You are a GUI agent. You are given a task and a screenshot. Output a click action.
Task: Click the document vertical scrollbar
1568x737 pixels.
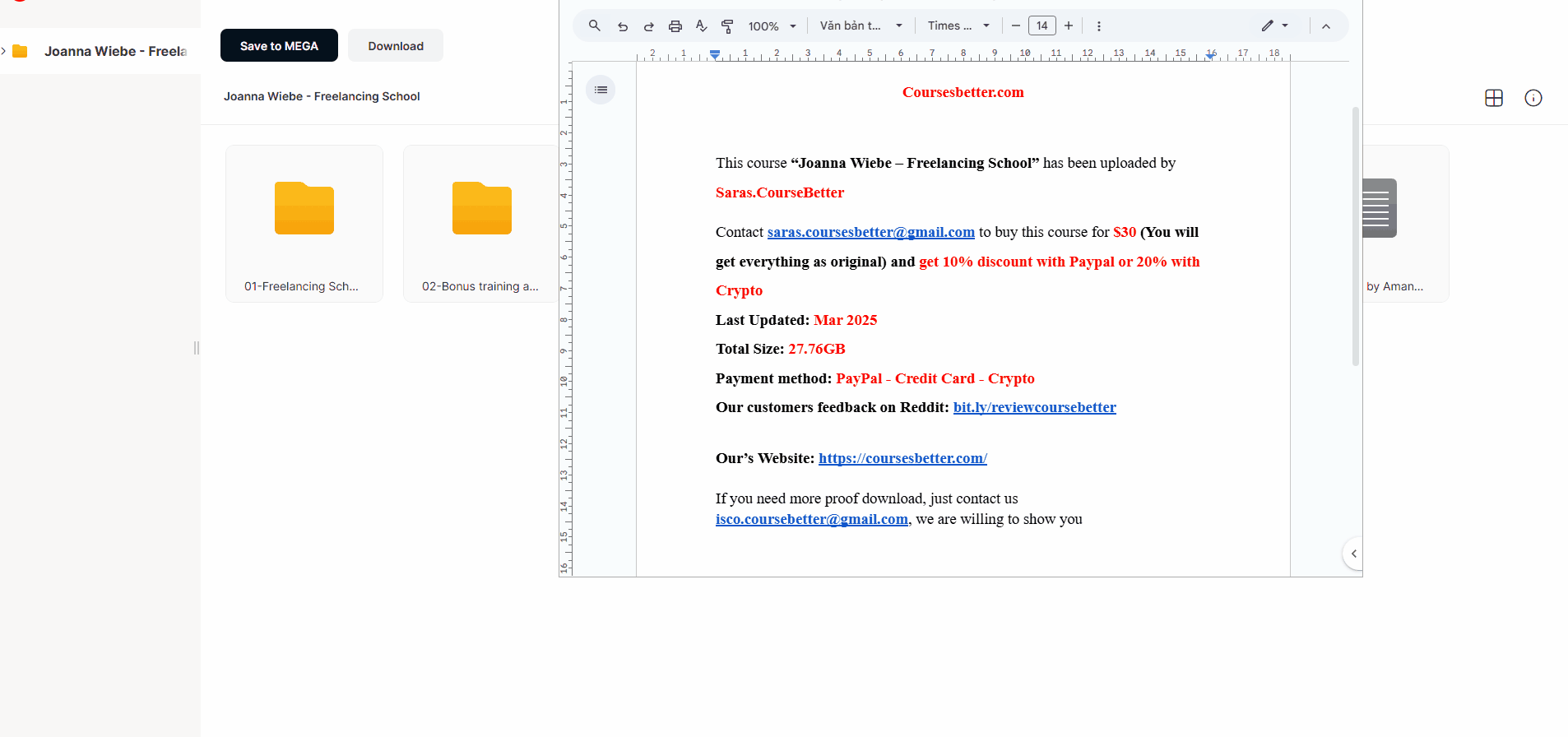coord(1356,236)
